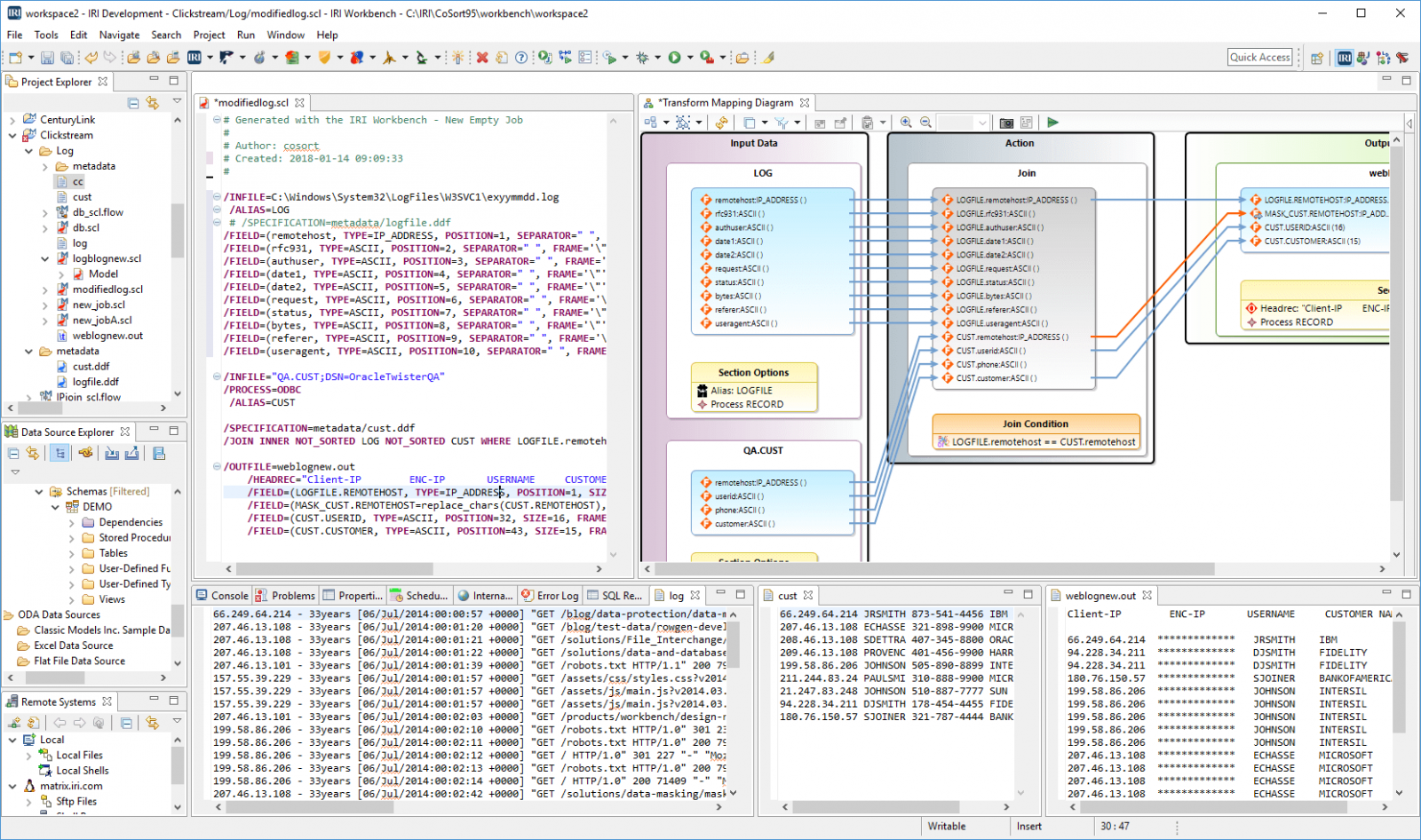
Task: Click Zoom Out in diagram toolbar
Action: pos(925,123)
